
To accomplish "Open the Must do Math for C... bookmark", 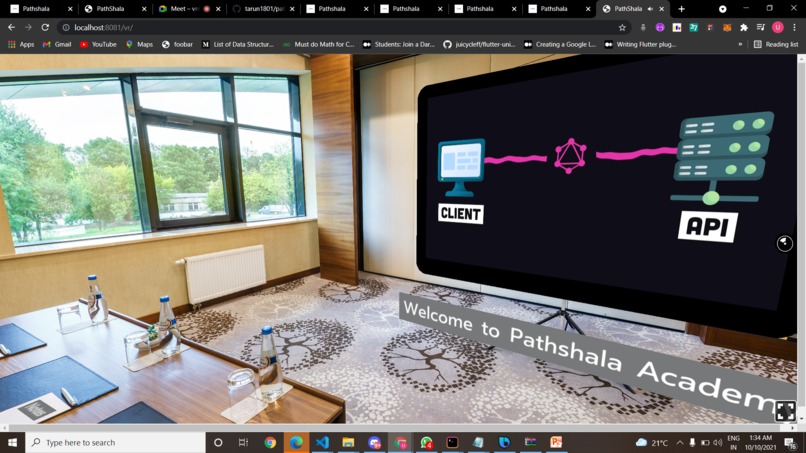I will pyautogui.click(x=319, y=44).
